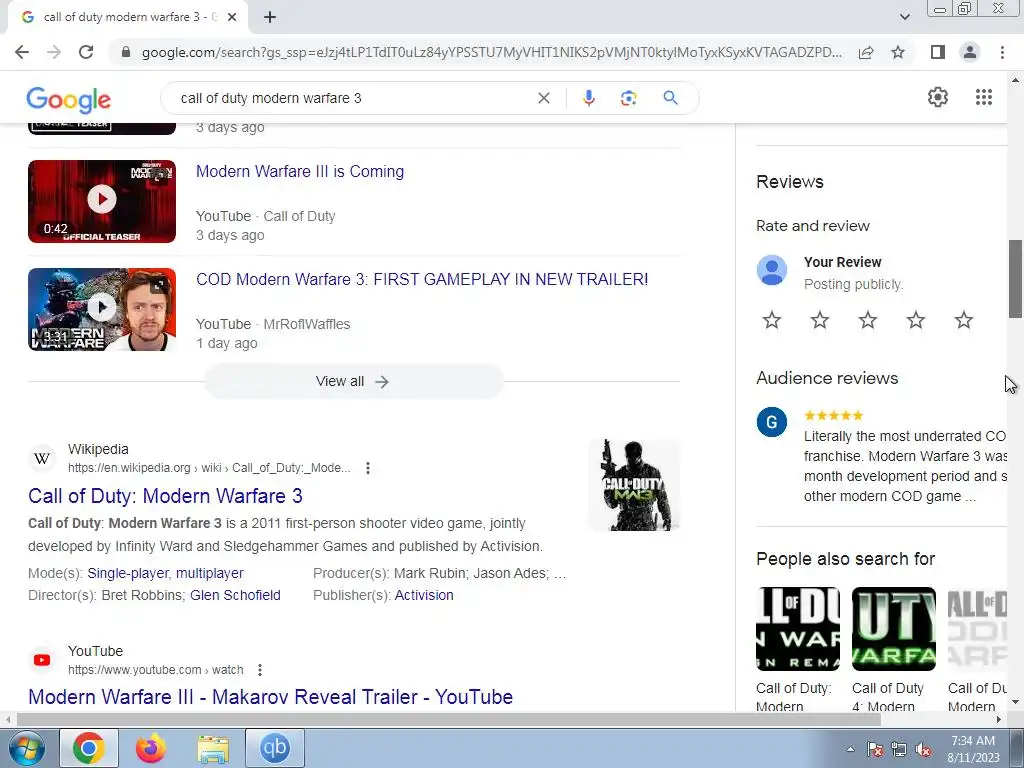Open a new browser tab
Image resolution: width=1024 pixels, height=768 pixels.
pos(270,17)
